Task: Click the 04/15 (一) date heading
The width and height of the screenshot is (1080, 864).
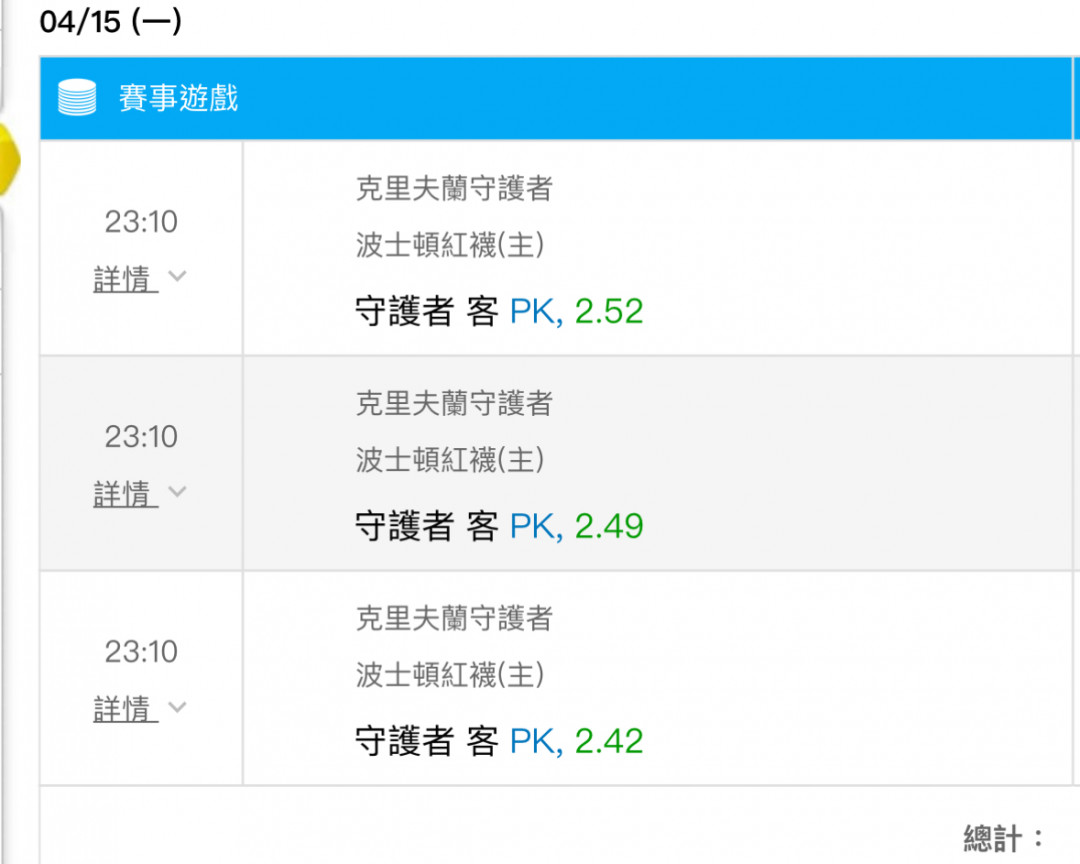Action: (x=111, y=21)
